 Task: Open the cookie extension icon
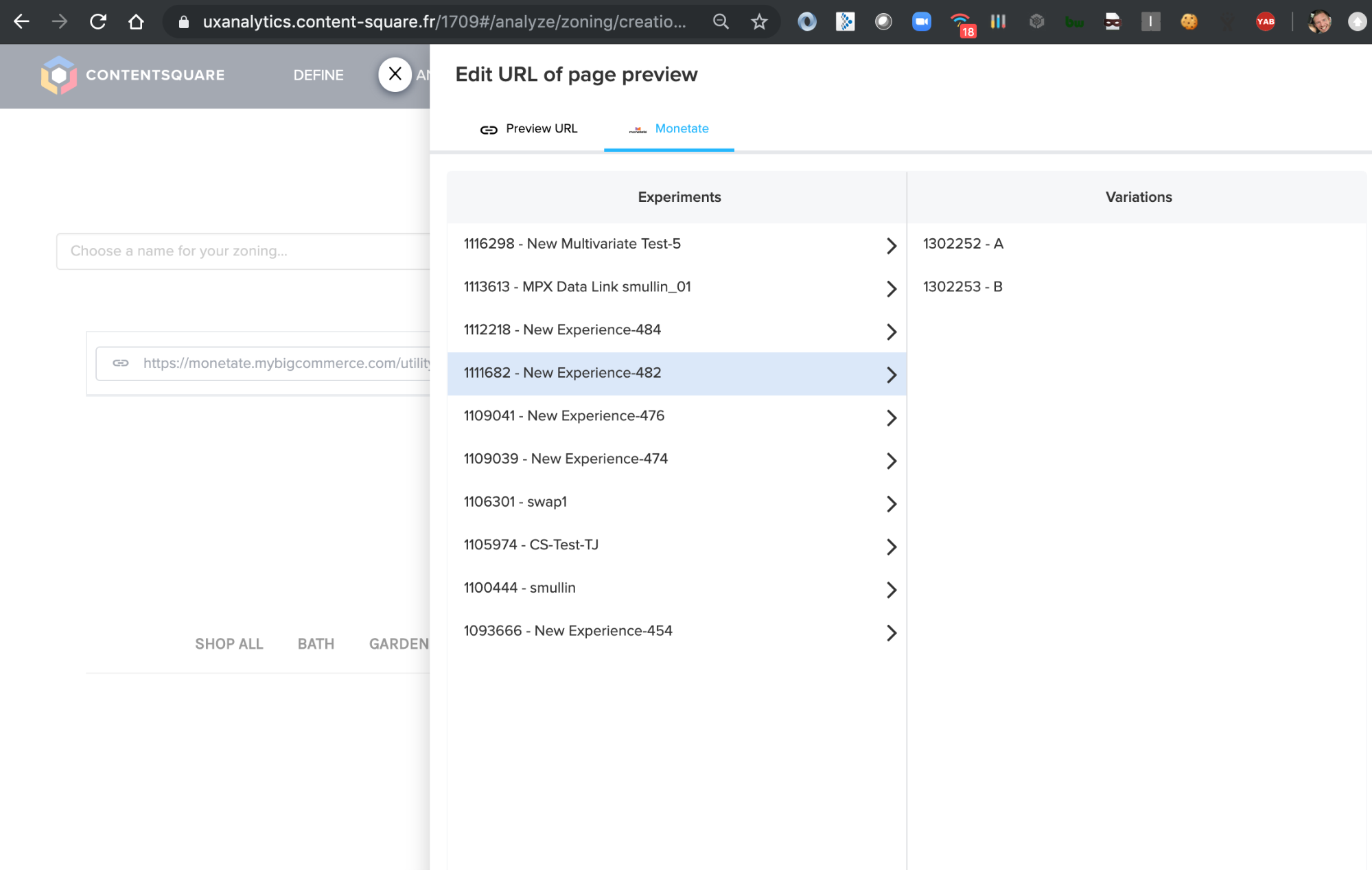point(1189,22)
